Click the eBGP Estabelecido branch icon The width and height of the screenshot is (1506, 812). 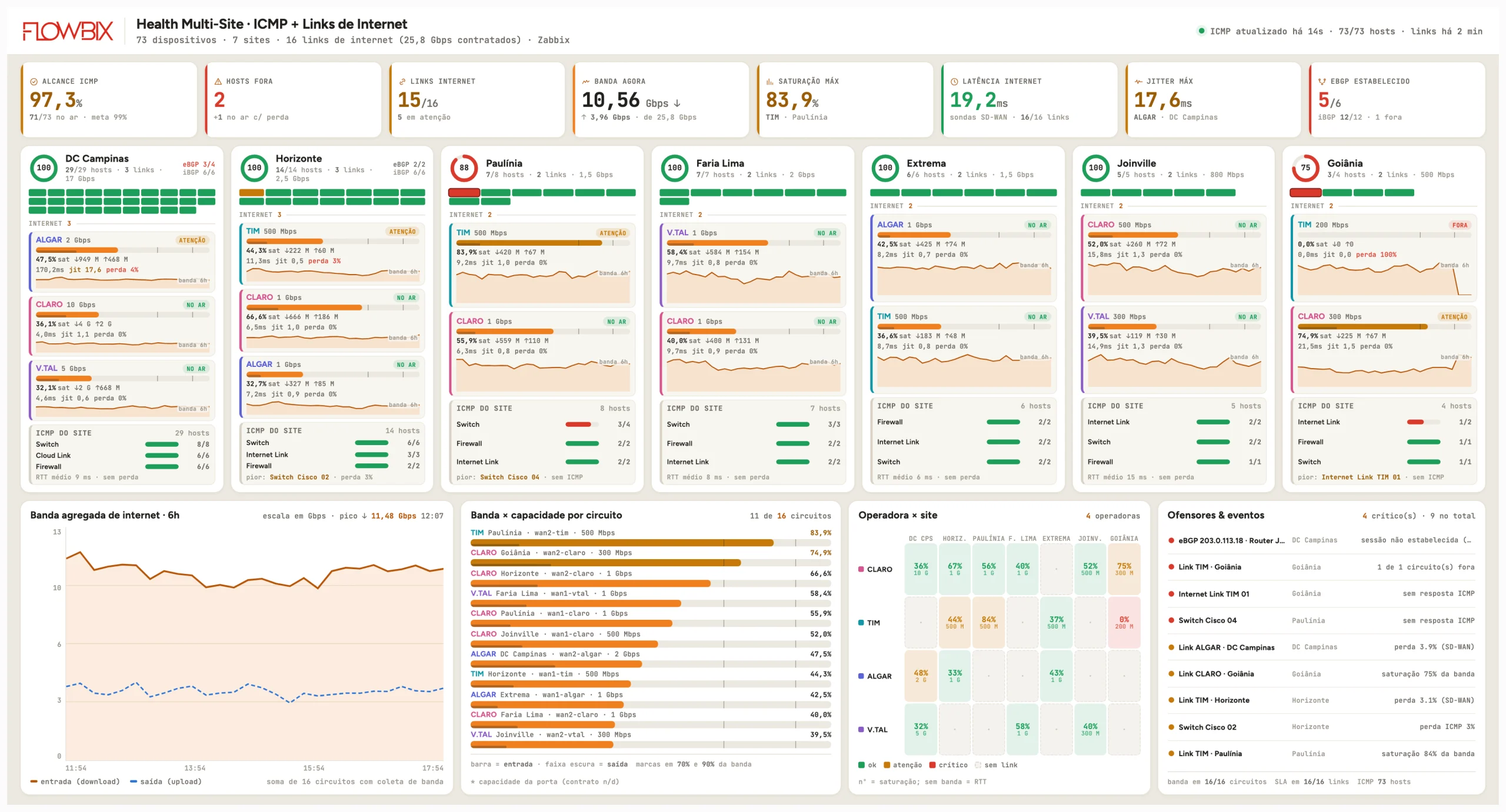(x=1322, y=82)
